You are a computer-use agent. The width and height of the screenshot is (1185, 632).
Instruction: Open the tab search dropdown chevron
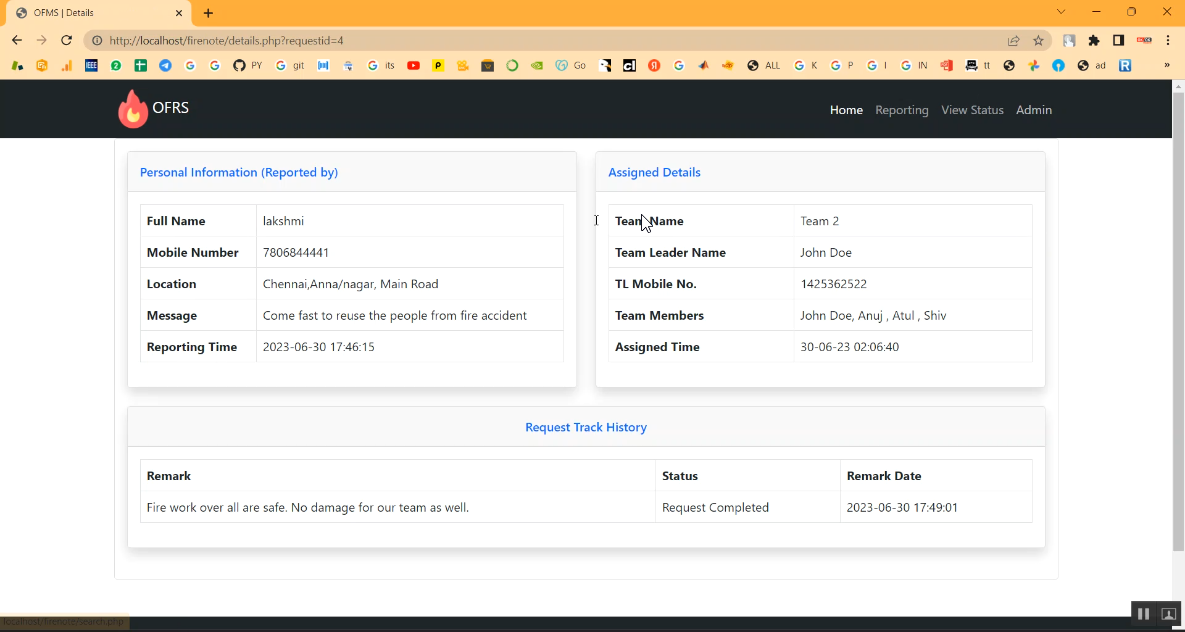(x=1061, y=12)
